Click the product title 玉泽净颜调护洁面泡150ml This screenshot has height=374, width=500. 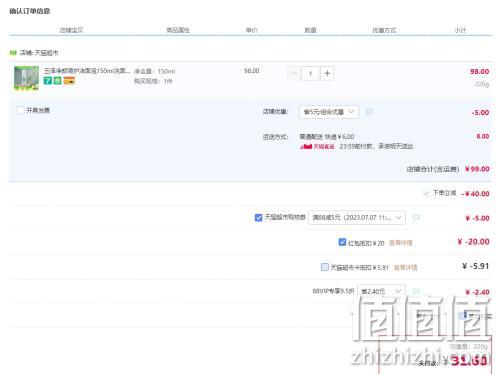[x=87, y=71]
